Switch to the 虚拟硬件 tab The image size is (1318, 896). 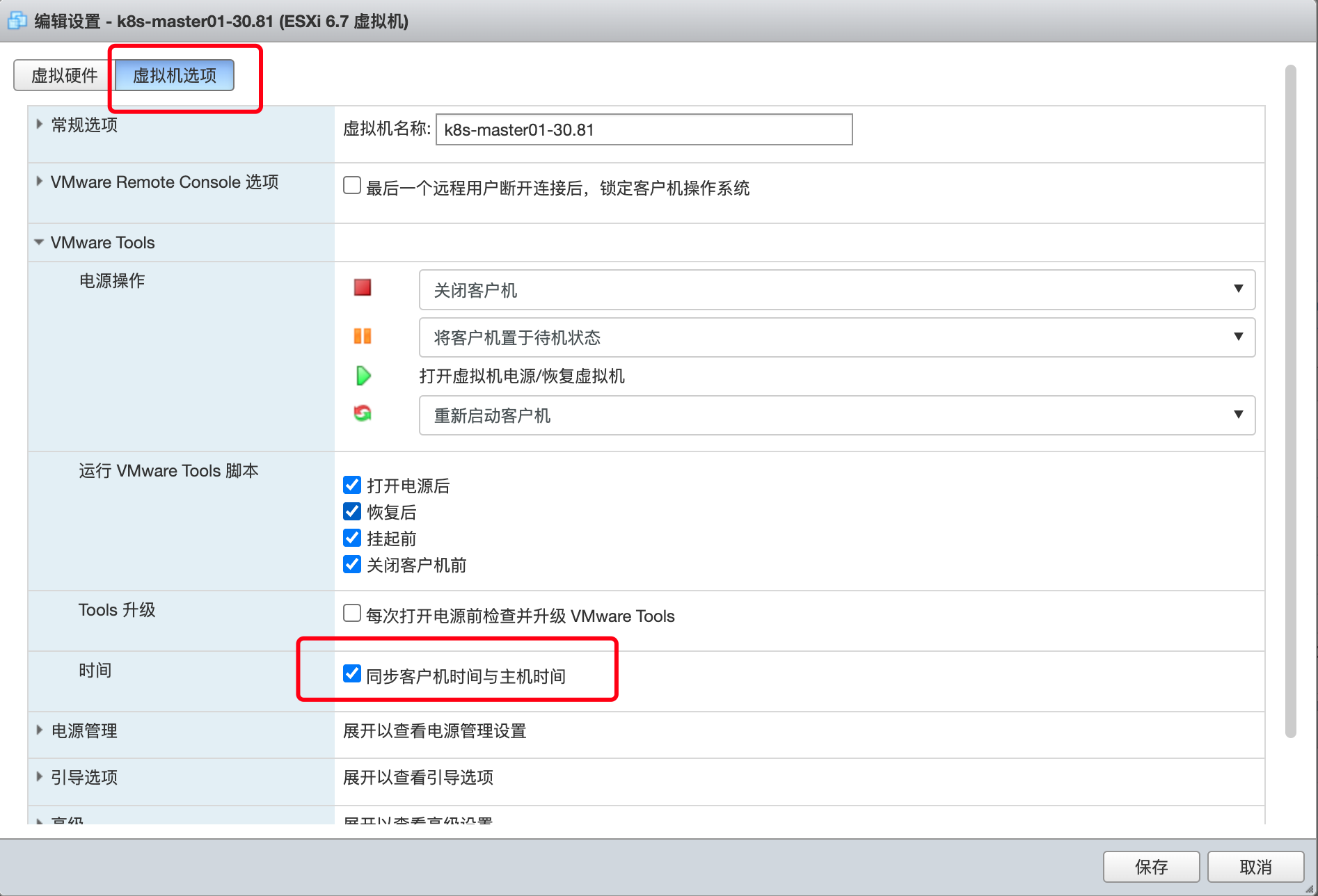coord(64,75)
